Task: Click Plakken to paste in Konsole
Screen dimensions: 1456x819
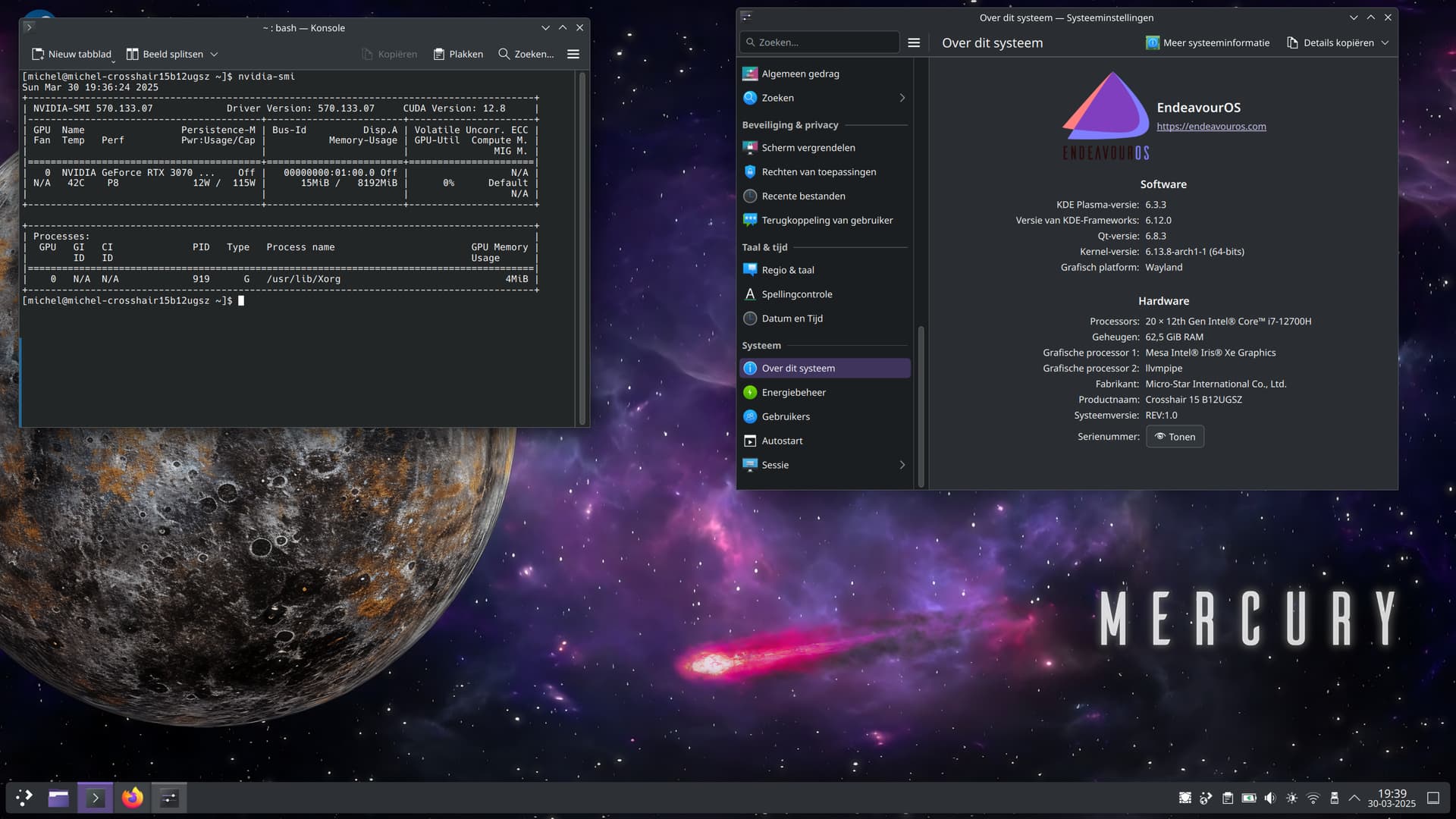Action: tap(458, 54)
